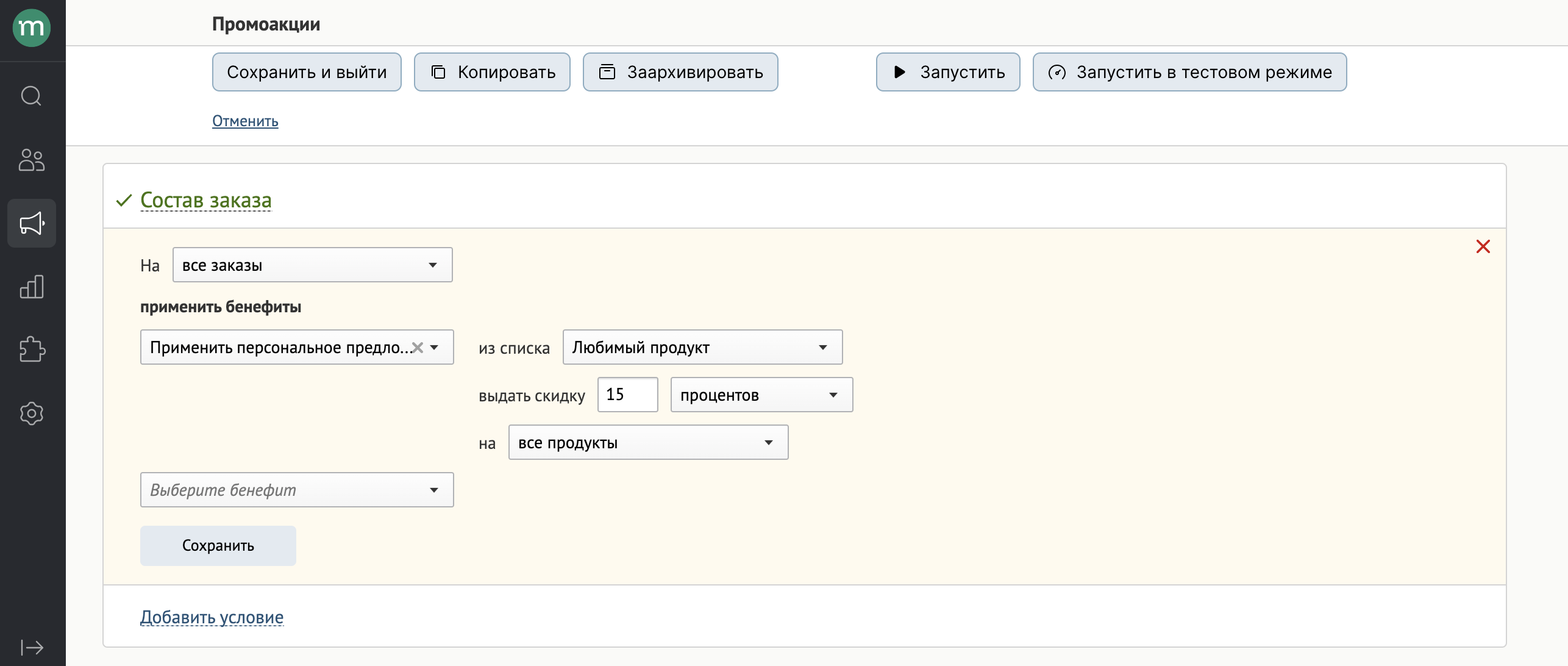Open reports bar chart icon
Viewport: 1568px width, 666px height.
32,287
